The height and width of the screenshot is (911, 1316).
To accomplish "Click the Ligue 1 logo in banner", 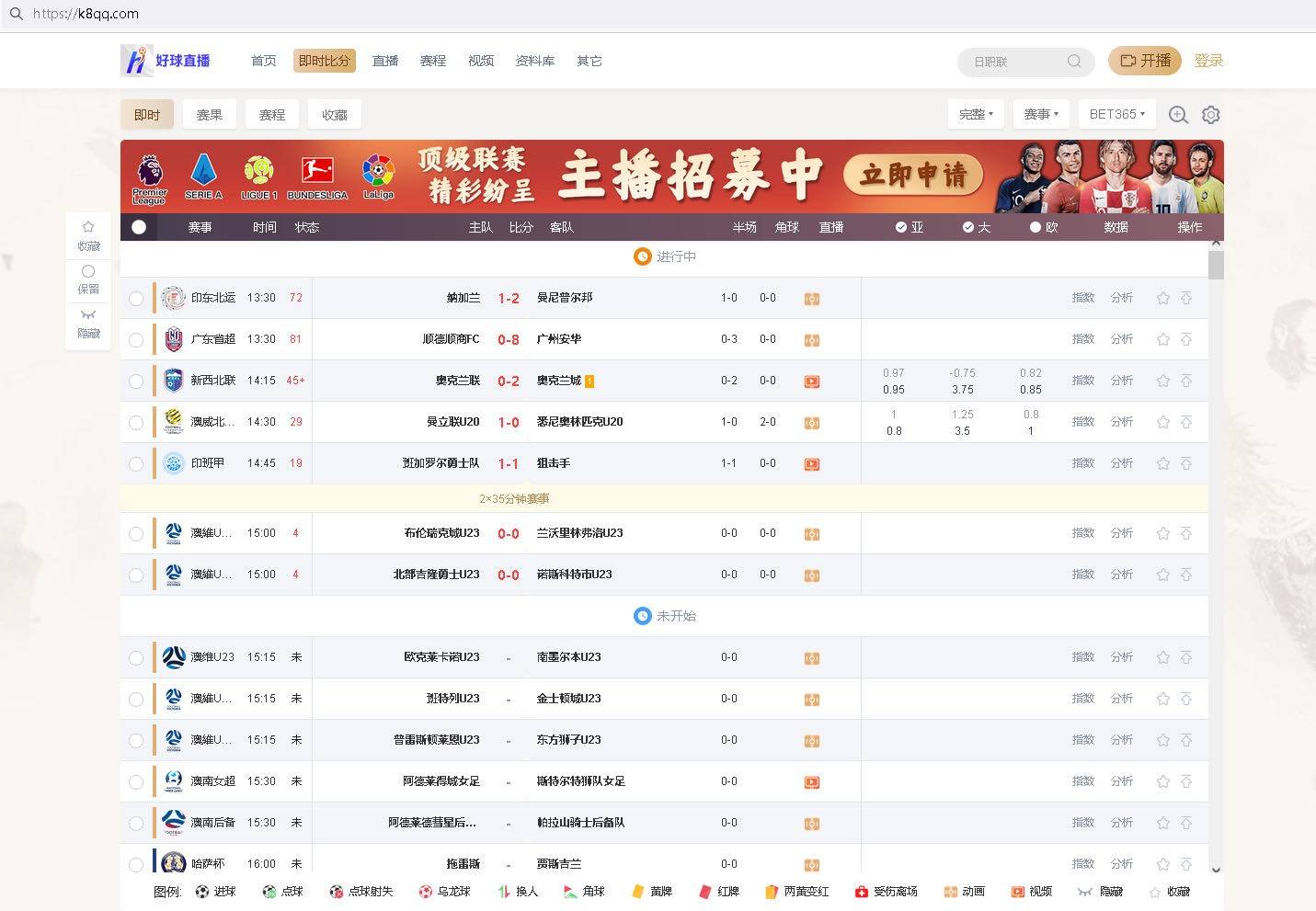I will pyautogui.click(x=258, y=177).
